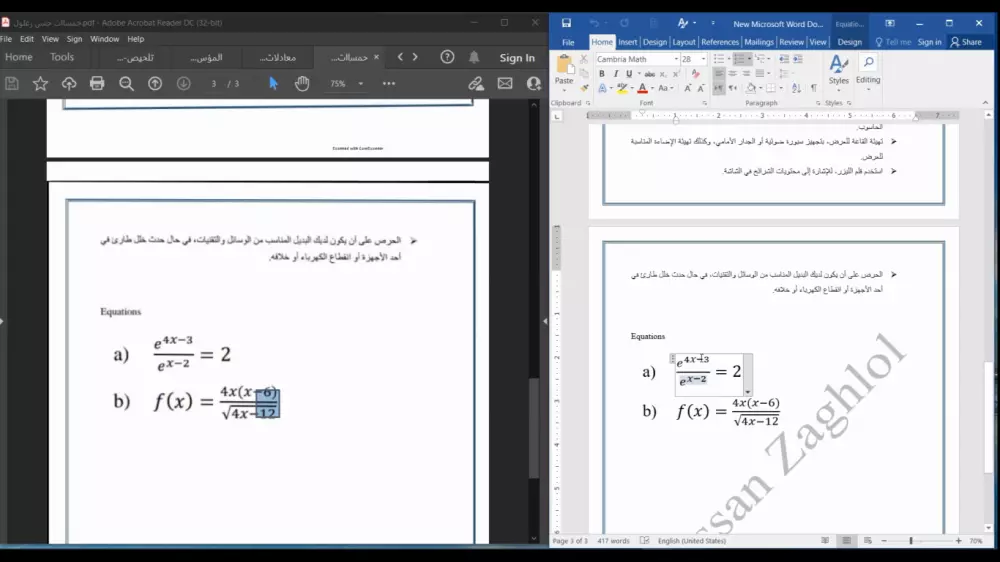Expand the Styles gallery dropdown in Word
The width and height of the screenshot is (1000, 562).
click(x=838, y=91)
